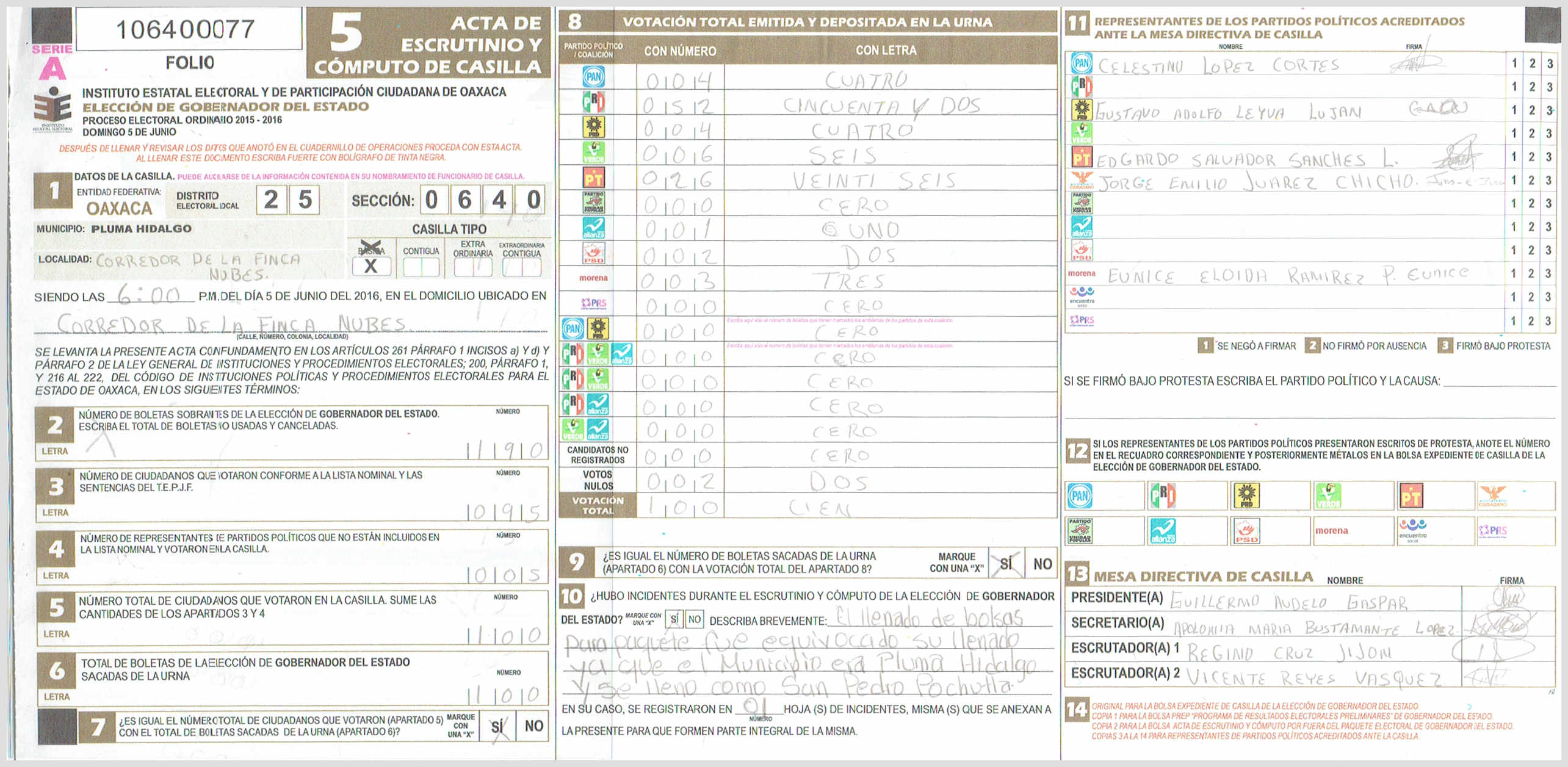The width and height of the screenshot is (1568, 767).
Task: Click the PAN logo in the votes table
Action: tap(593, 77)
